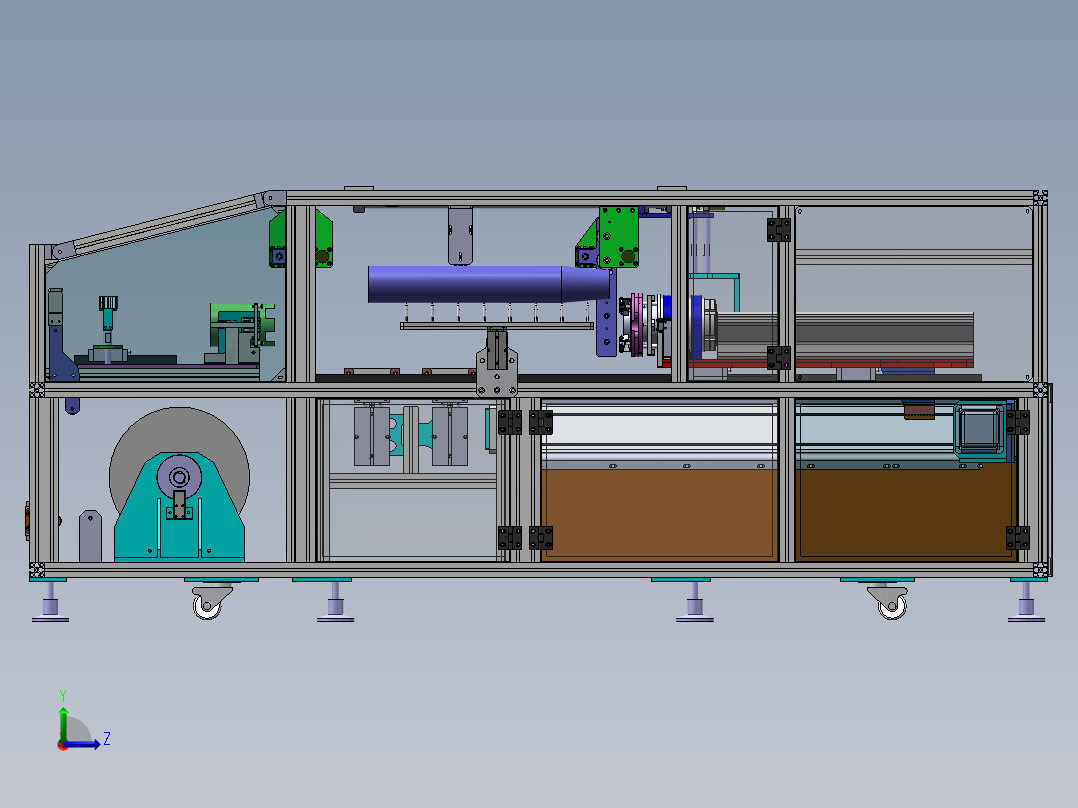Screen dimensions: 1078x808
Task: Pick the teal press tool in left enclosure
Action: pos(108,313)
